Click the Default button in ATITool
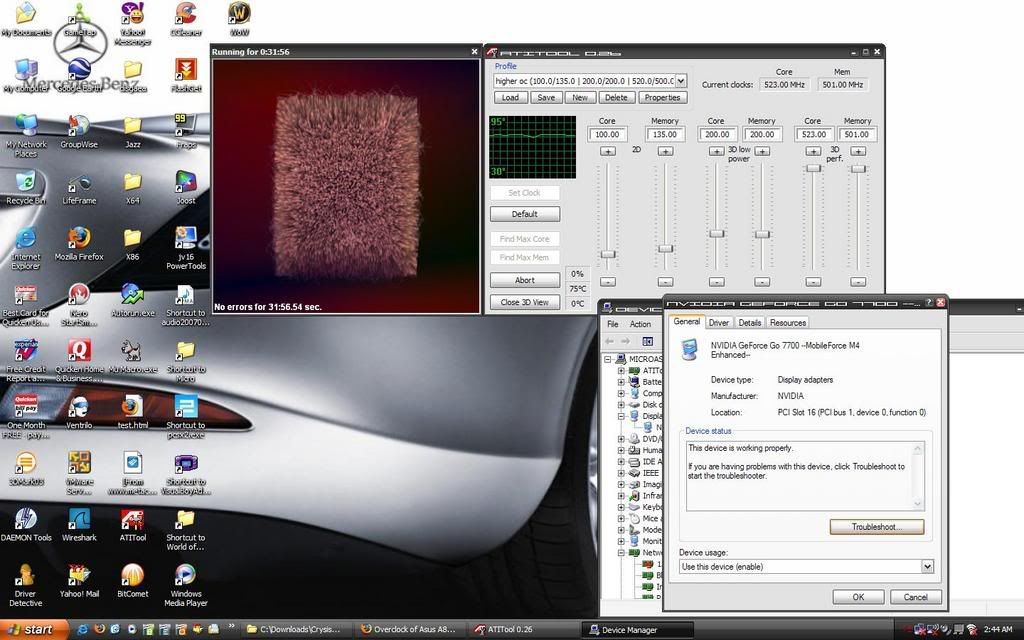 tap(524, 214)
